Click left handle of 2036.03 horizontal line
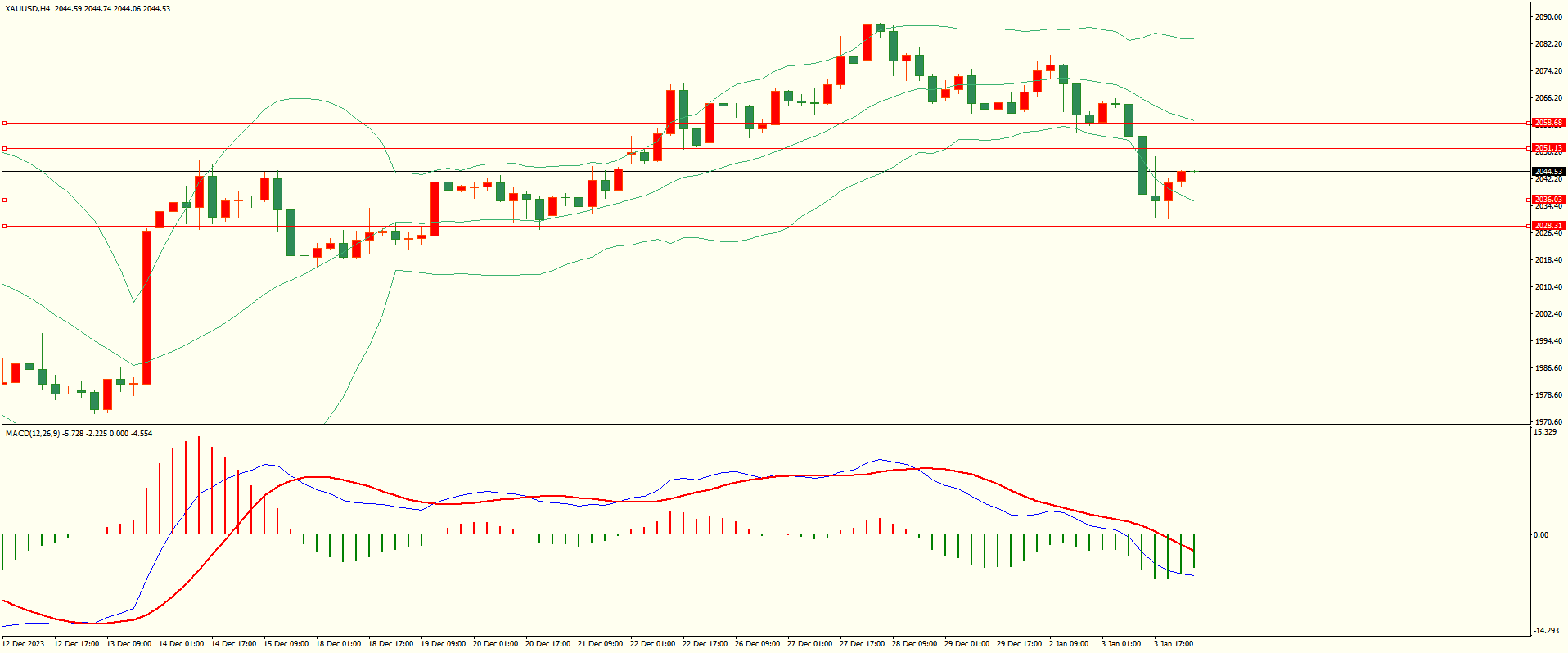 tap(4, 200)
